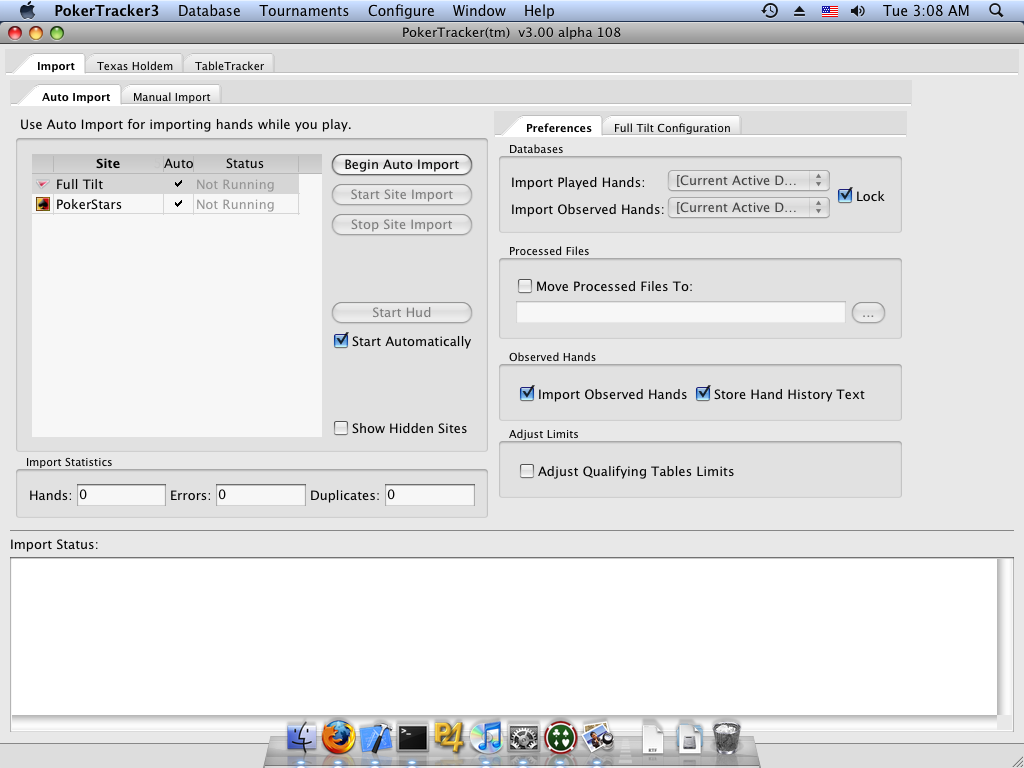Launch the P4 app from the dock
The height and width of the screenshot is (768, 1024).
[449, 737]
